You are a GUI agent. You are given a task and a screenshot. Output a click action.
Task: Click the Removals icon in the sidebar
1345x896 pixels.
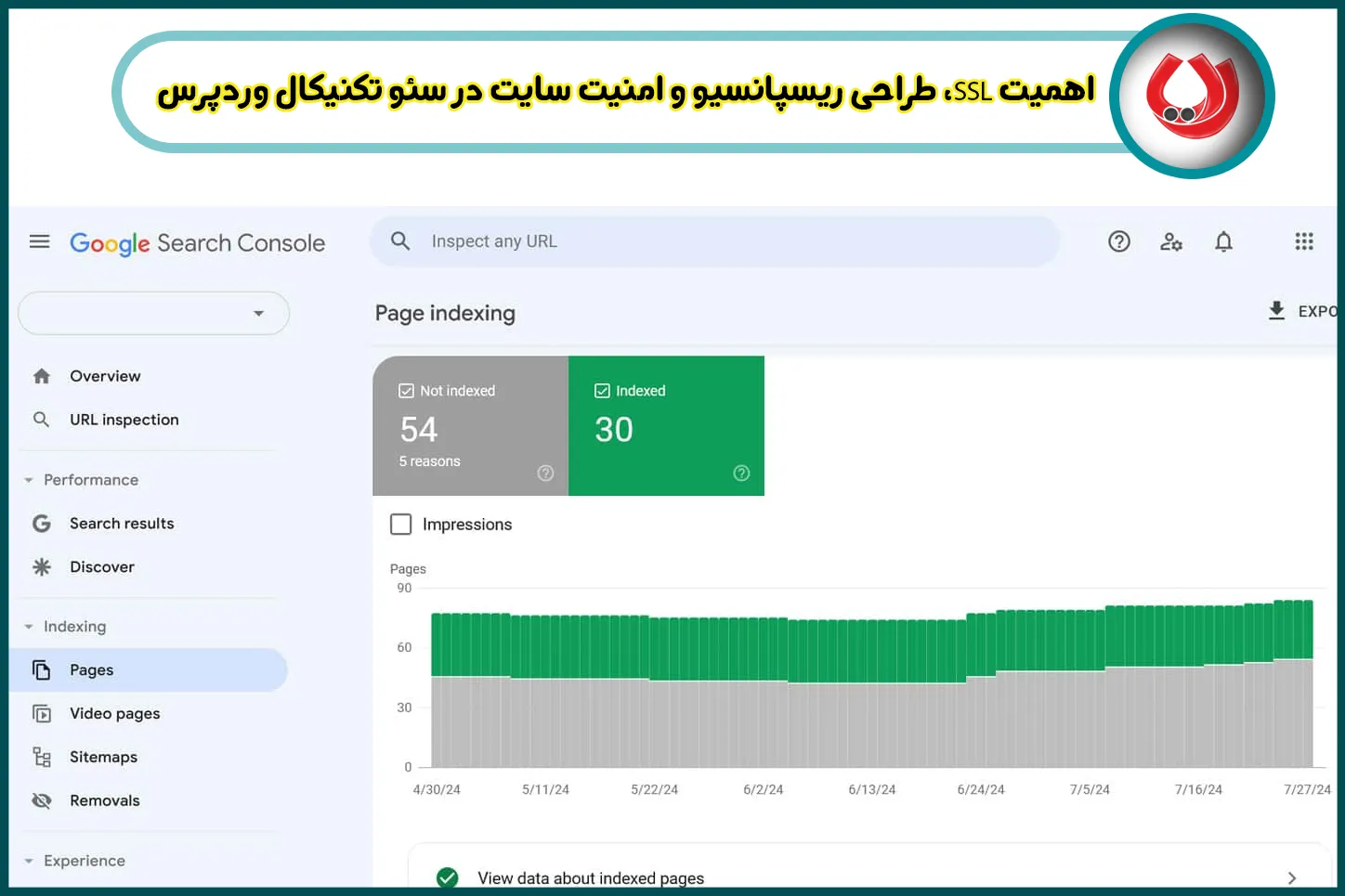[x=42, y=799]
